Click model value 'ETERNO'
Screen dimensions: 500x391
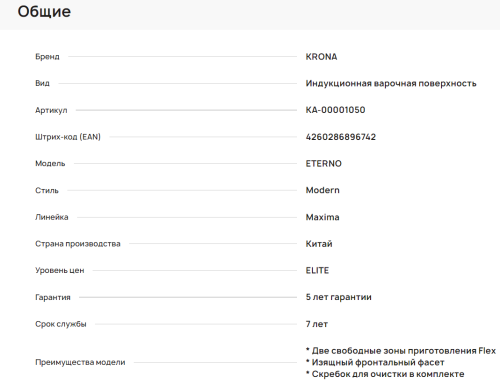(x=324, y=164)
